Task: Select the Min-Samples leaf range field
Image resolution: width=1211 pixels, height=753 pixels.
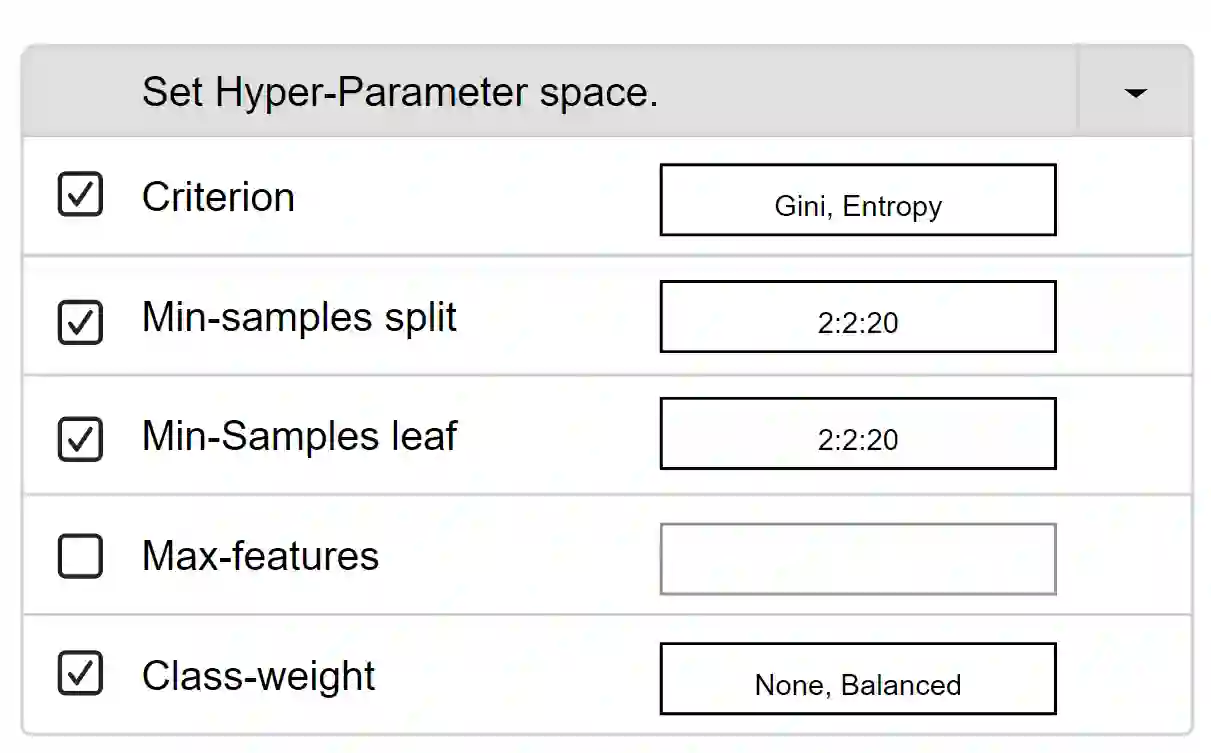Action: click(x=858, y=434)
